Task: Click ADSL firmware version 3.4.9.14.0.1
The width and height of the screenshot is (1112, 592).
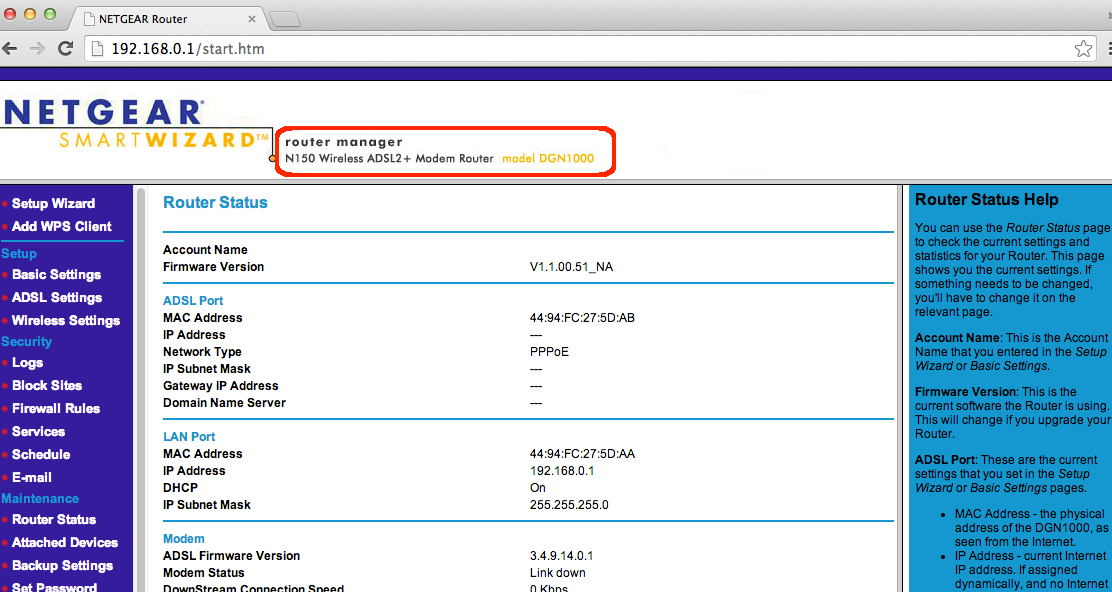Action: [x=562, y=556]
